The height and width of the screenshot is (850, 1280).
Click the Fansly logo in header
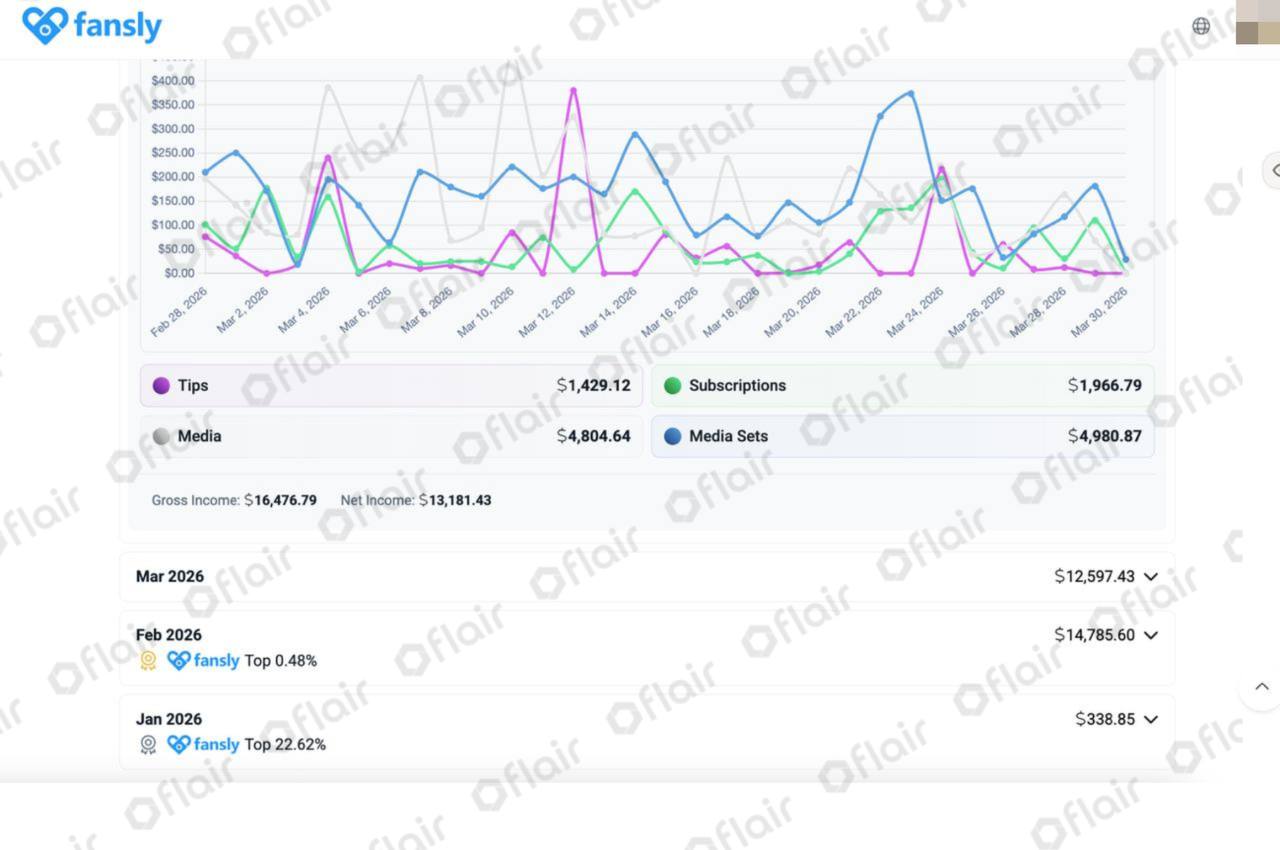91,26
